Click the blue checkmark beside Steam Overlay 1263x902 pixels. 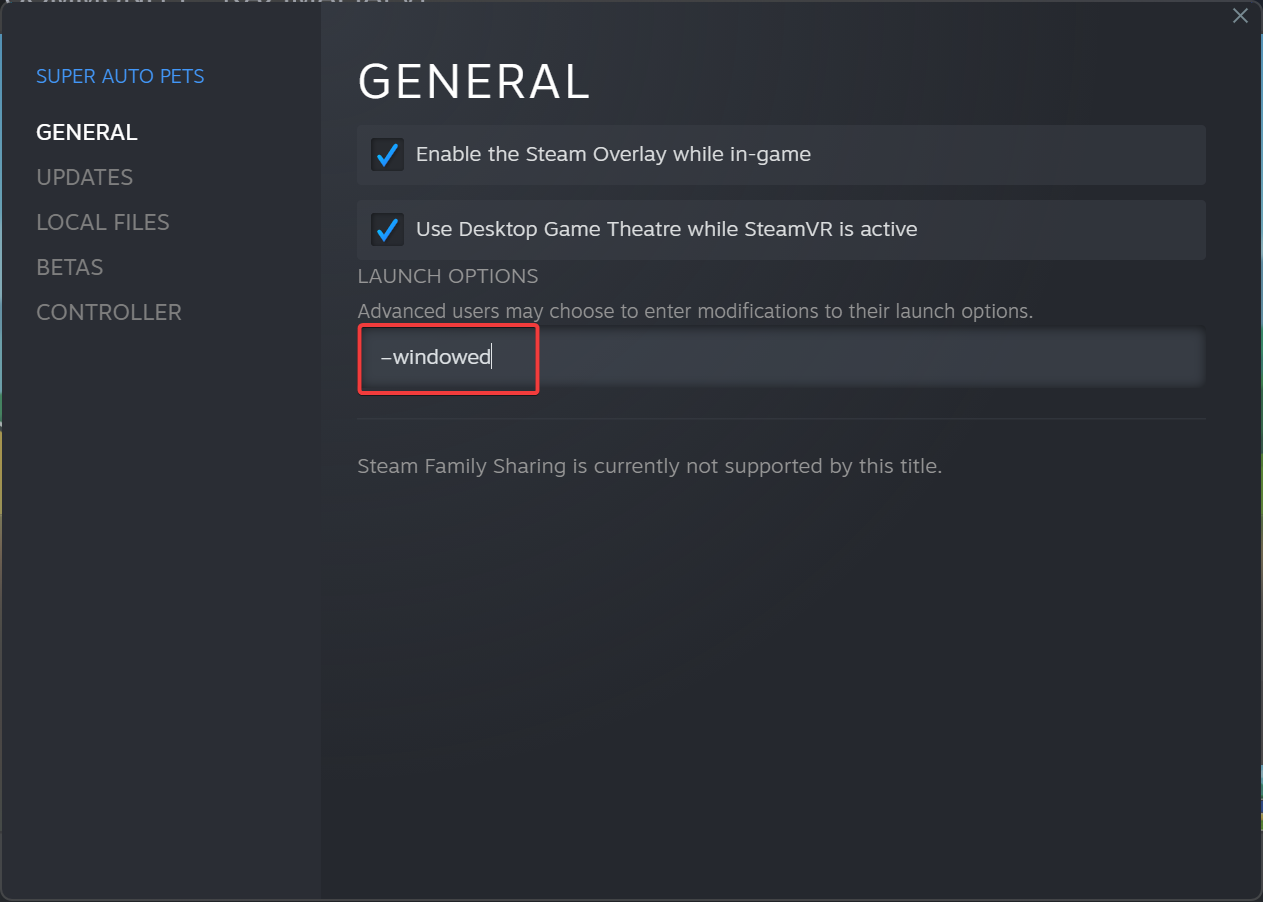[387, 155]
